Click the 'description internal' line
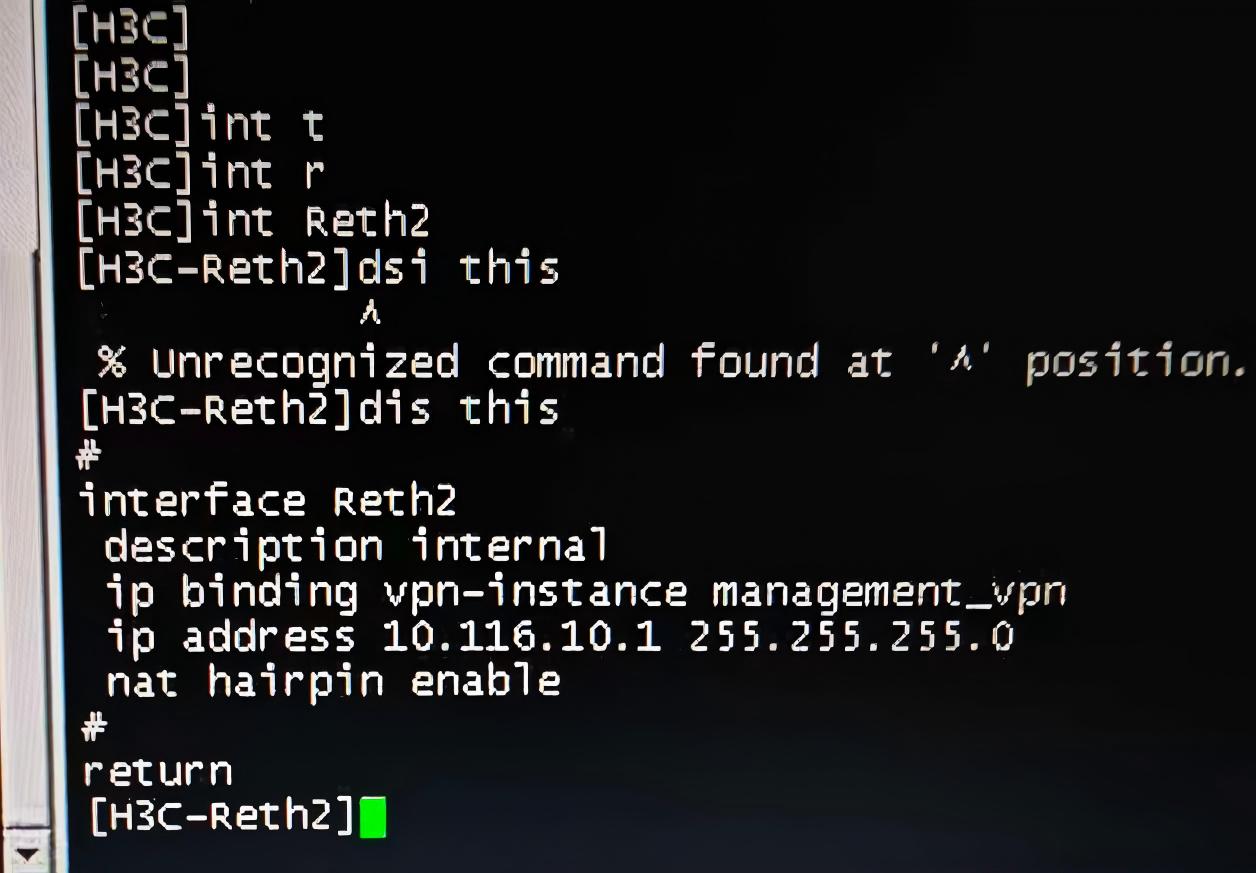This screenshot has width=1256, height=873. (x=355, y=546)
